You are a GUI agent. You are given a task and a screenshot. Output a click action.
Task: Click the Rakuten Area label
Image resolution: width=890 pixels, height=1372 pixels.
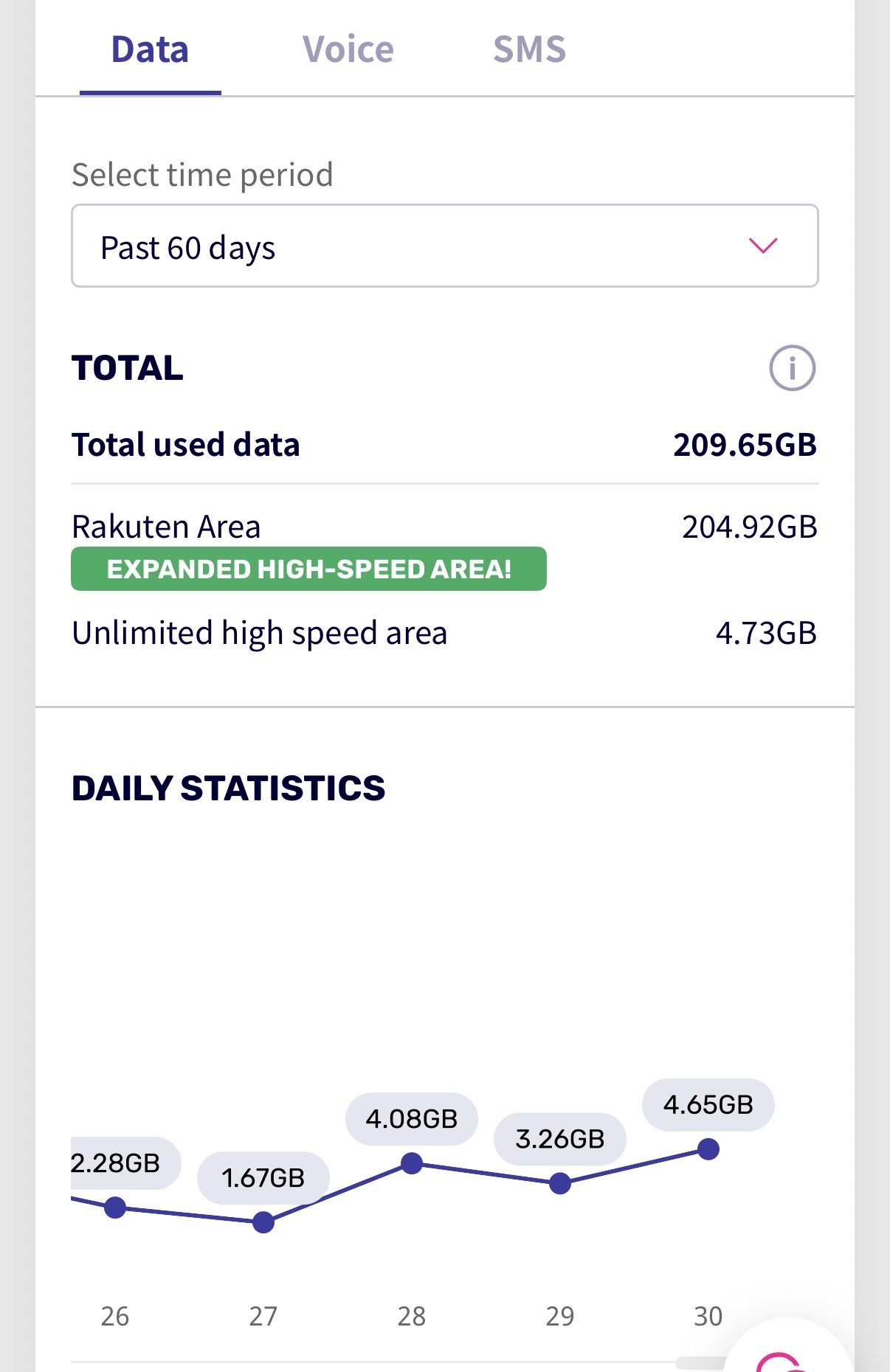pyautogui.click(x=166, y=527)
